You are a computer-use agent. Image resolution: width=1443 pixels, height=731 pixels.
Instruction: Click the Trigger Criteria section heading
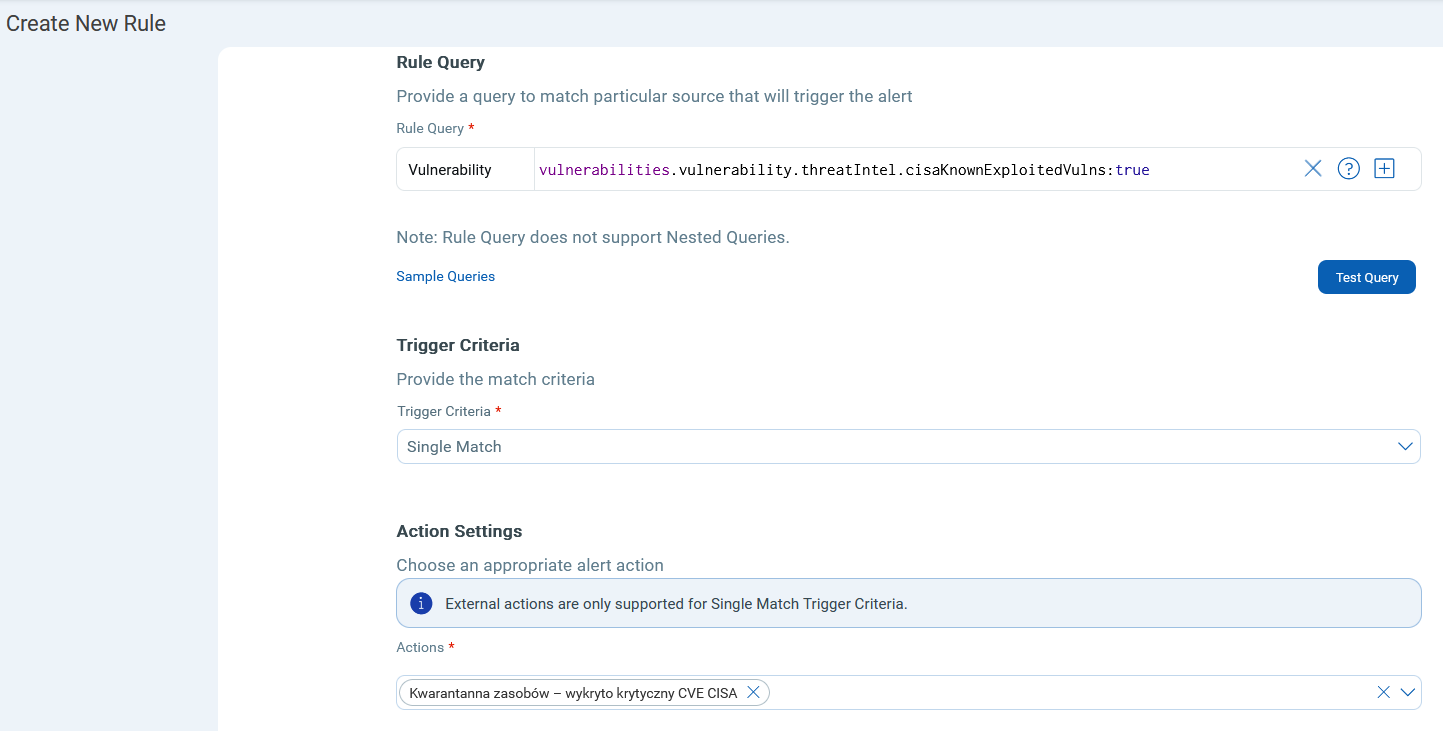coord(458,345)
